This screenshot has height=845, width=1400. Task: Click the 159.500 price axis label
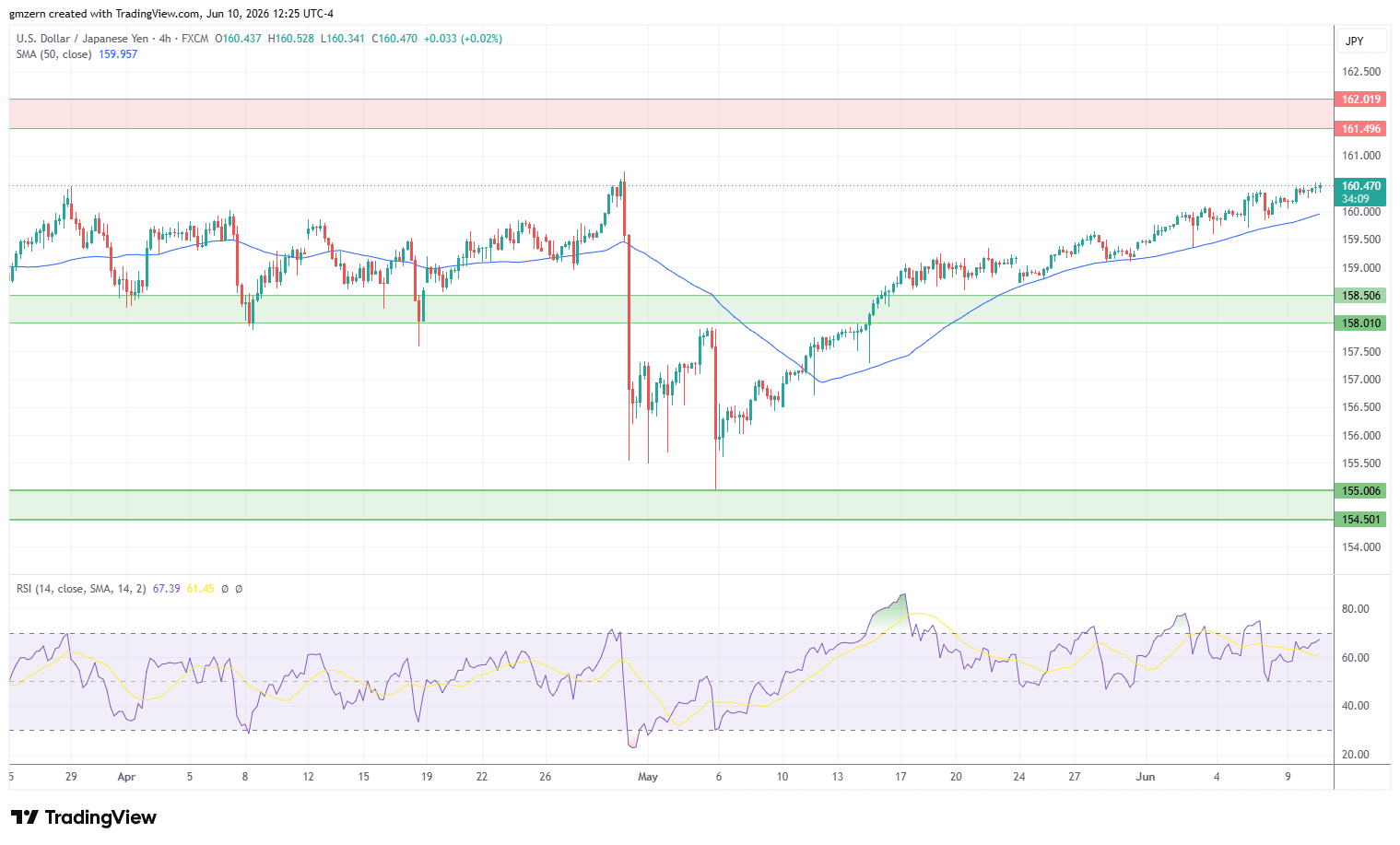pos(1361,240)
